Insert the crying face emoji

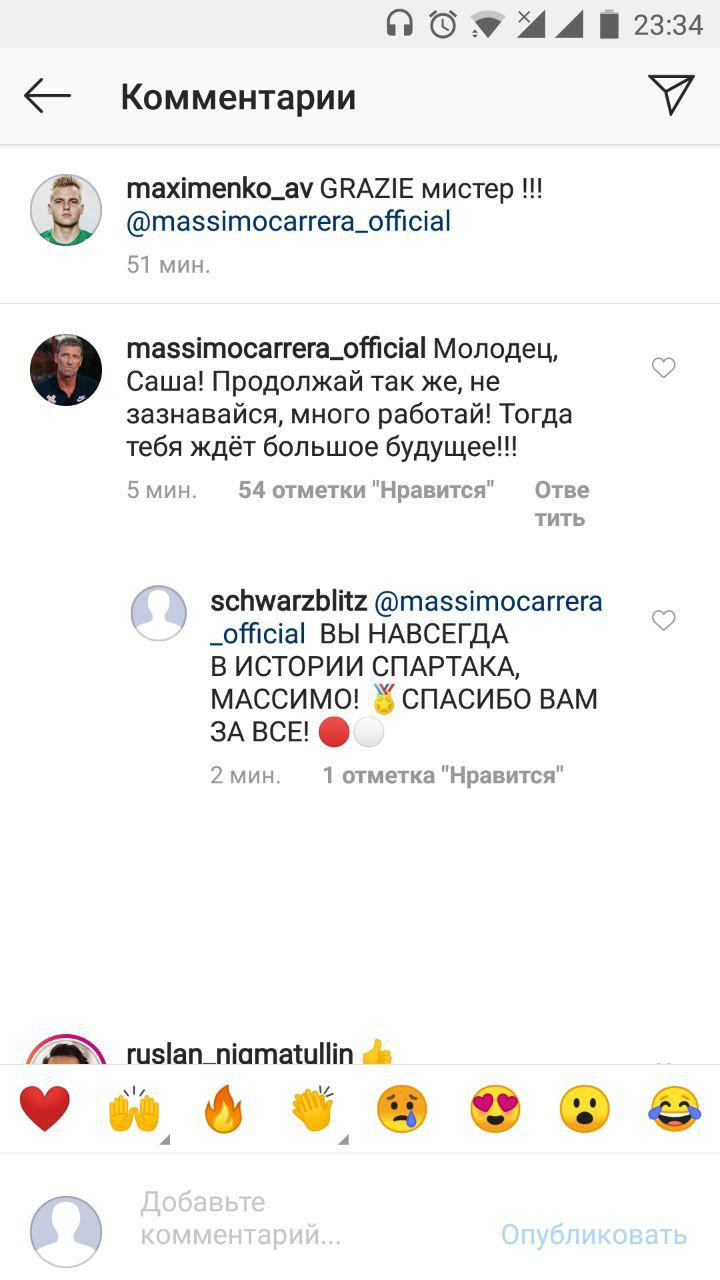tap(402, 1109)
